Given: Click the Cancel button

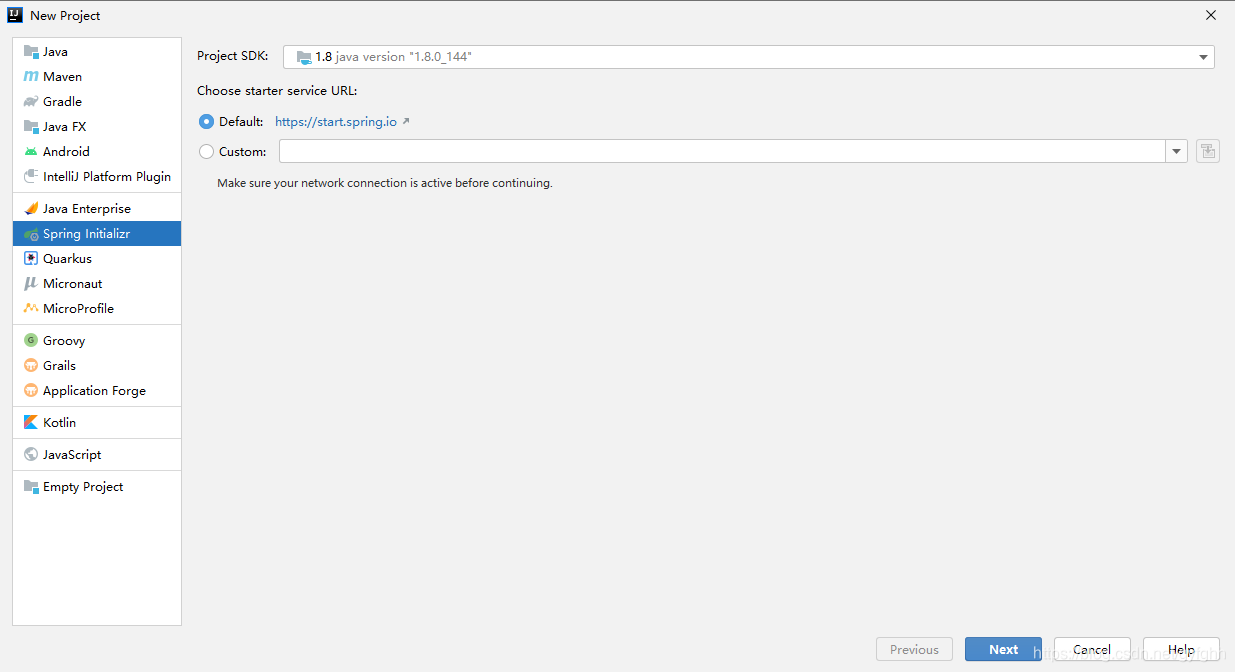Looking at the screenshot, I should coord(1092,649).
